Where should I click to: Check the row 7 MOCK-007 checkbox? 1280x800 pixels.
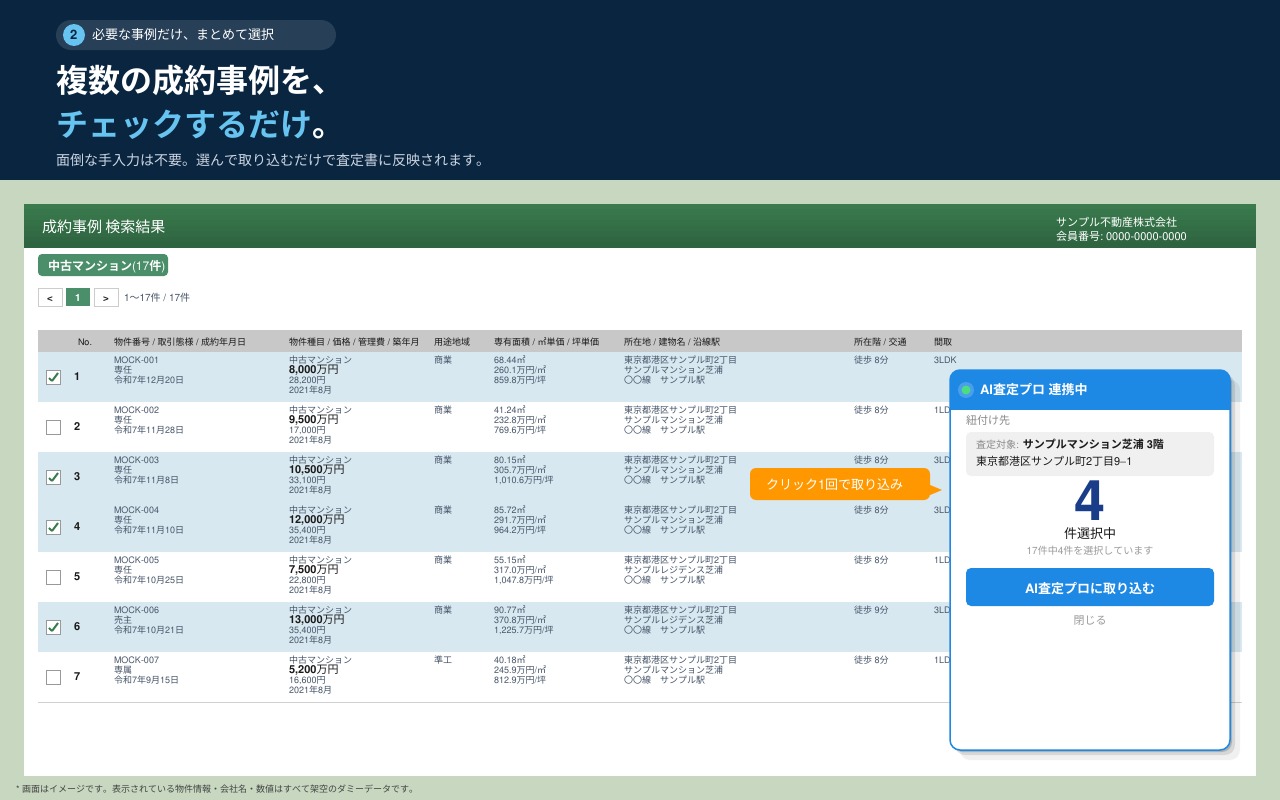click(53, 677)
